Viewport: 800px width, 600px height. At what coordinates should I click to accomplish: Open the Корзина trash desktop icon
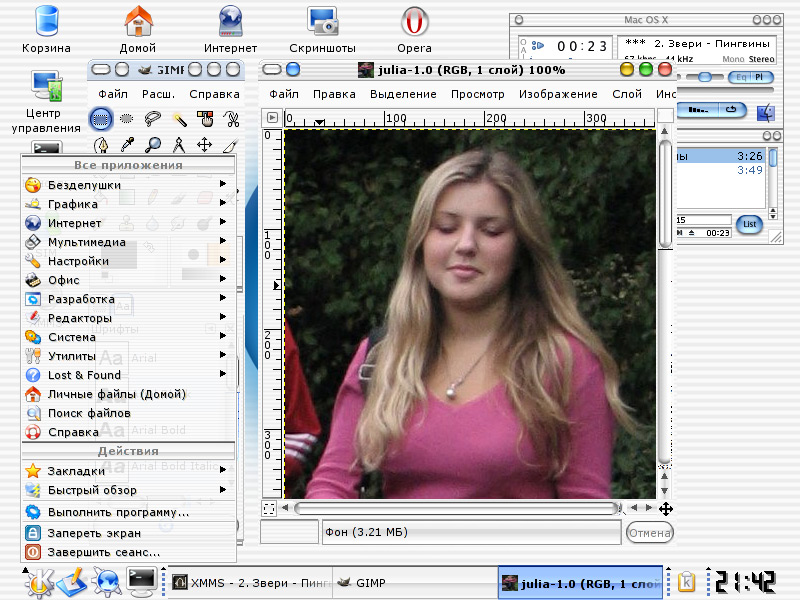coord(46,30)
